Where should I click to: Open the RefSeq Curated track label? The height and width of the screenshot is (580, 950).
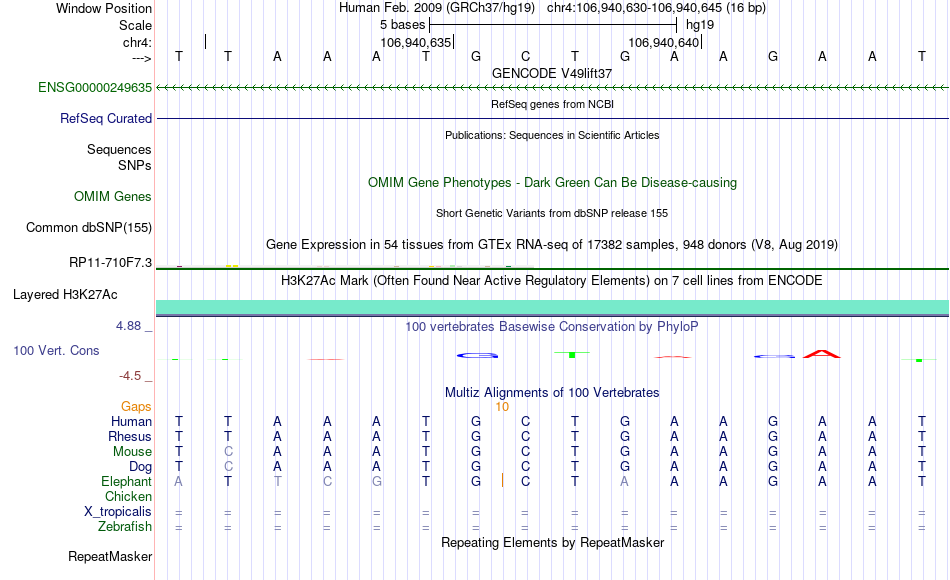point(105,118)
